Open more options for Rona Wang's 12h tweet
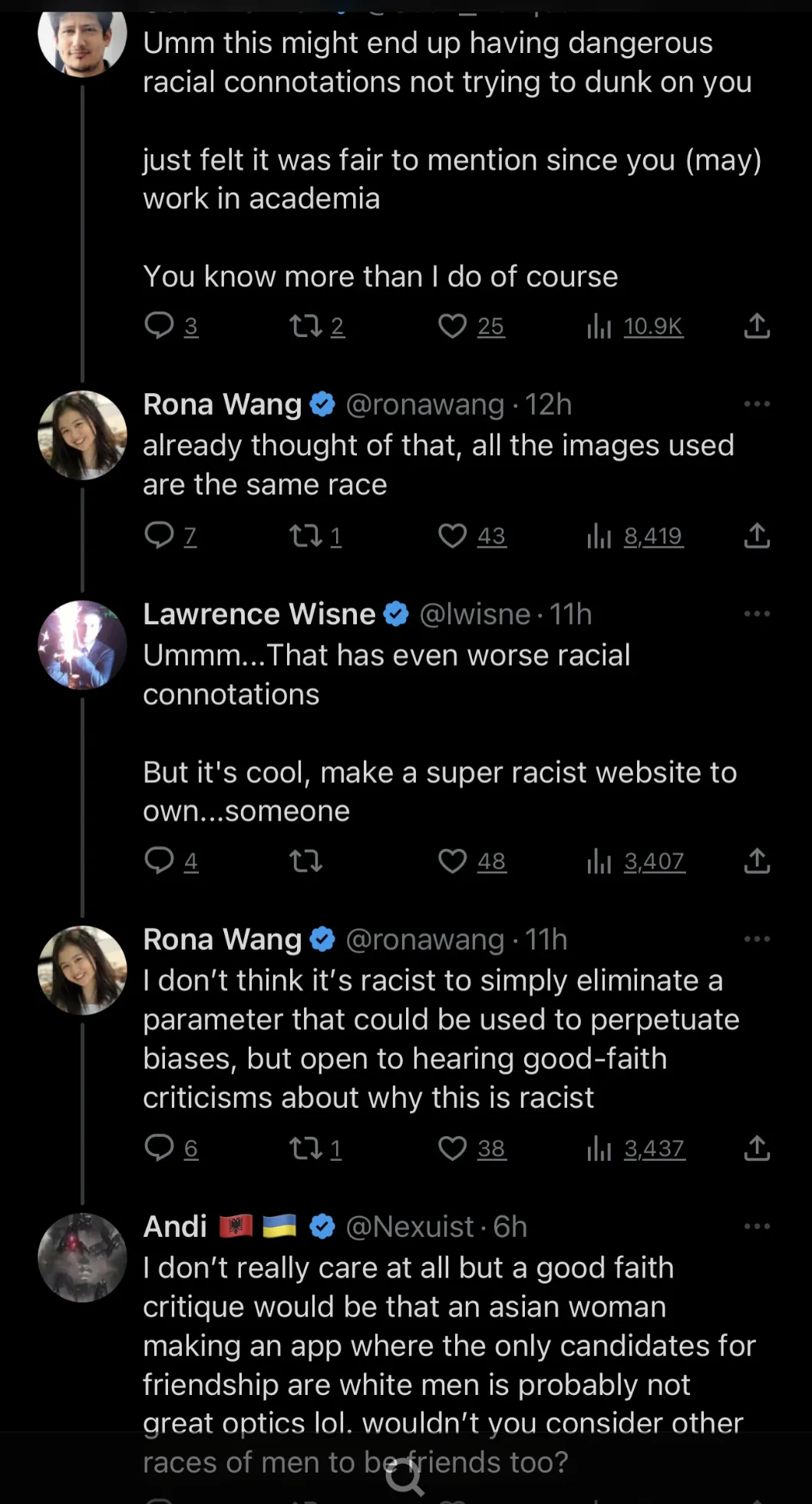 (757, 404)
